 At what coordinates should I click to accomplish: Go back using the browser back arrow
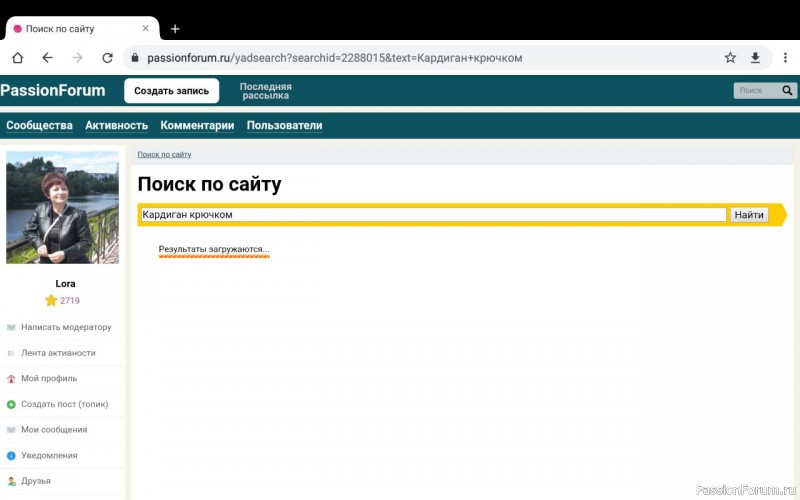[x=47, y=58]
